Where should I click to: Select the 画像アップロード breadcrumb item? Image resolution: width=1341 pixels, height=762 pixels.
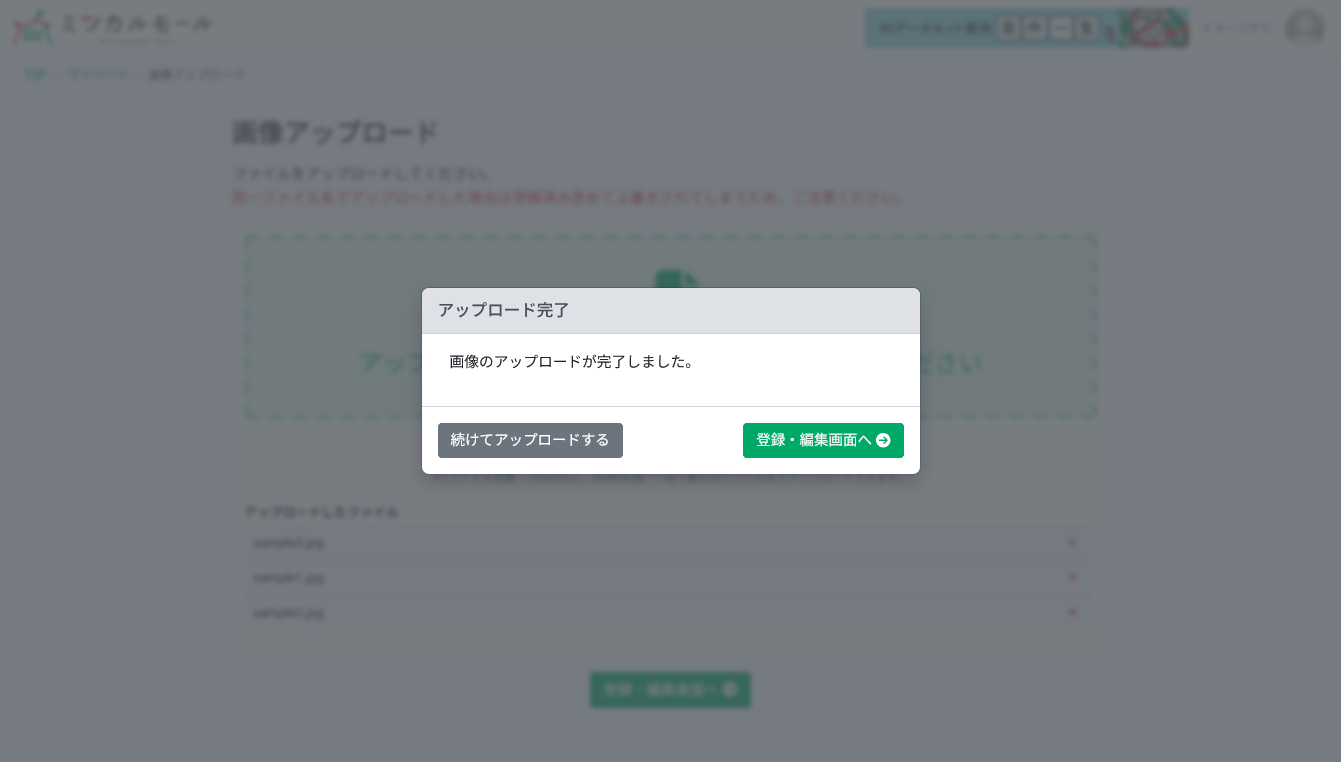[x=197, y=73]
